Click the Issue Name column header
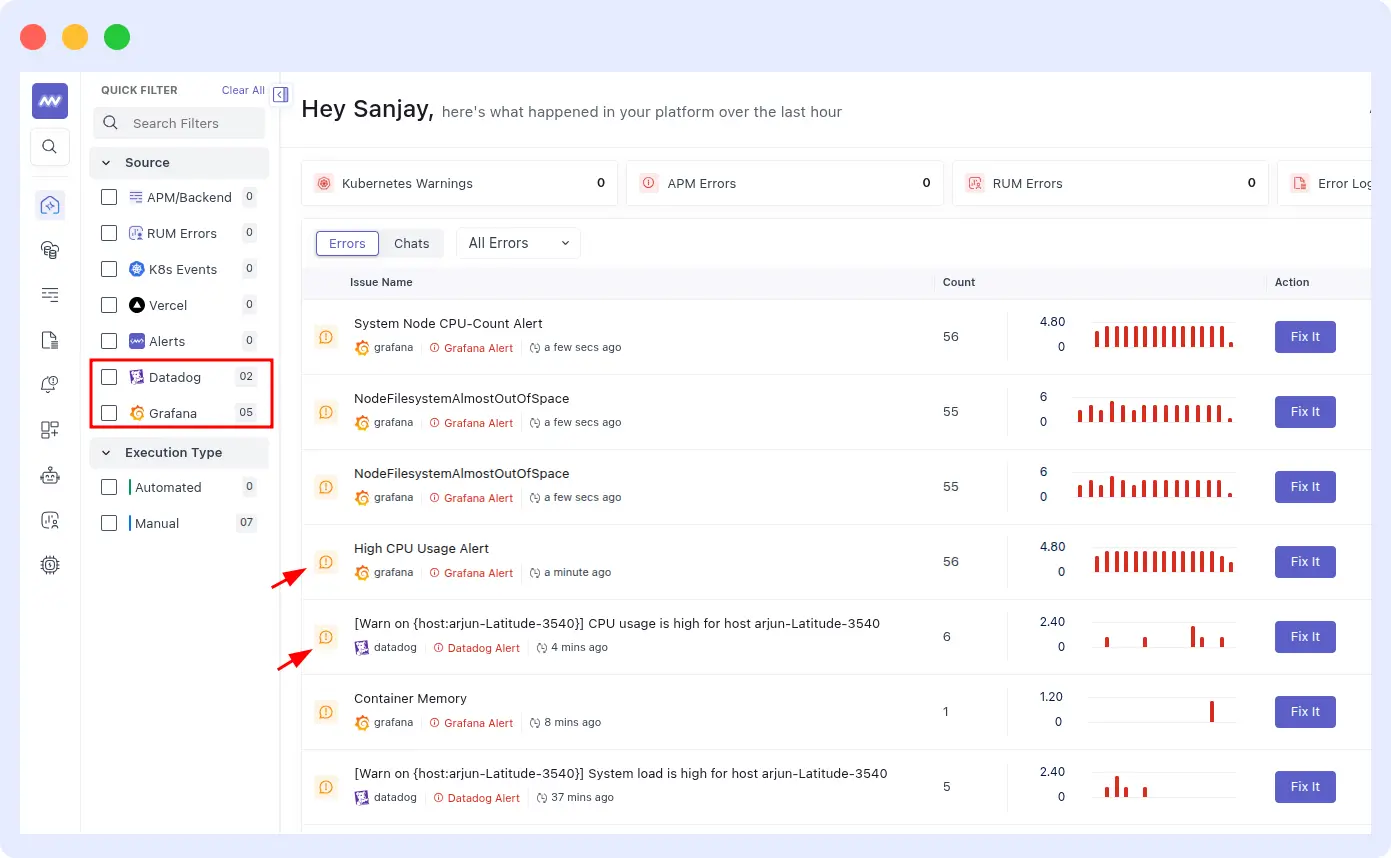The height and width of the screenshot is (858, 1391). point(381,282)
